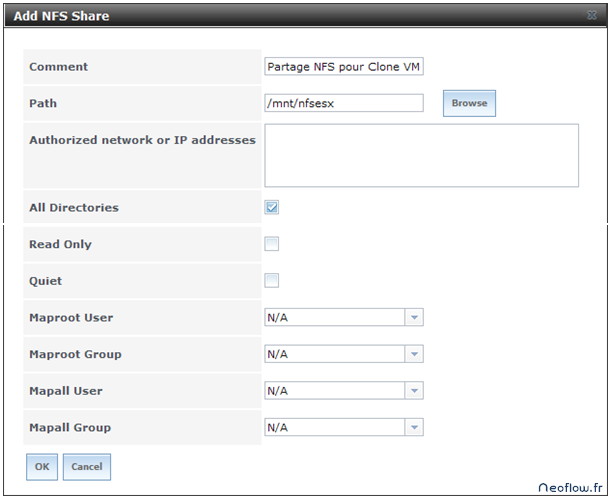Click the Path input field
The width and height of the screenshot is (615, 501).
[x=343, y=103]
